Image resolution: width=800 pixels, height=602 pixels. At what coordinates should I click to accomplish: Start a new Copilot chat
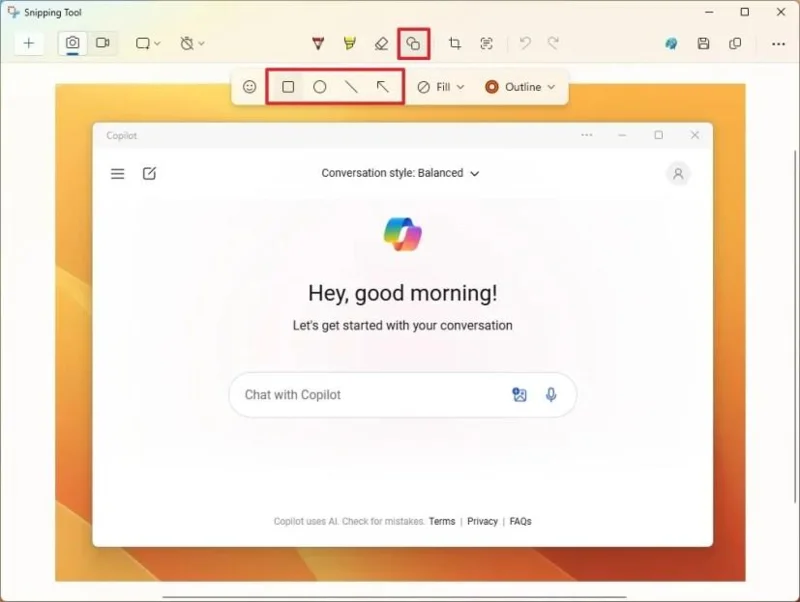(149, 174)
